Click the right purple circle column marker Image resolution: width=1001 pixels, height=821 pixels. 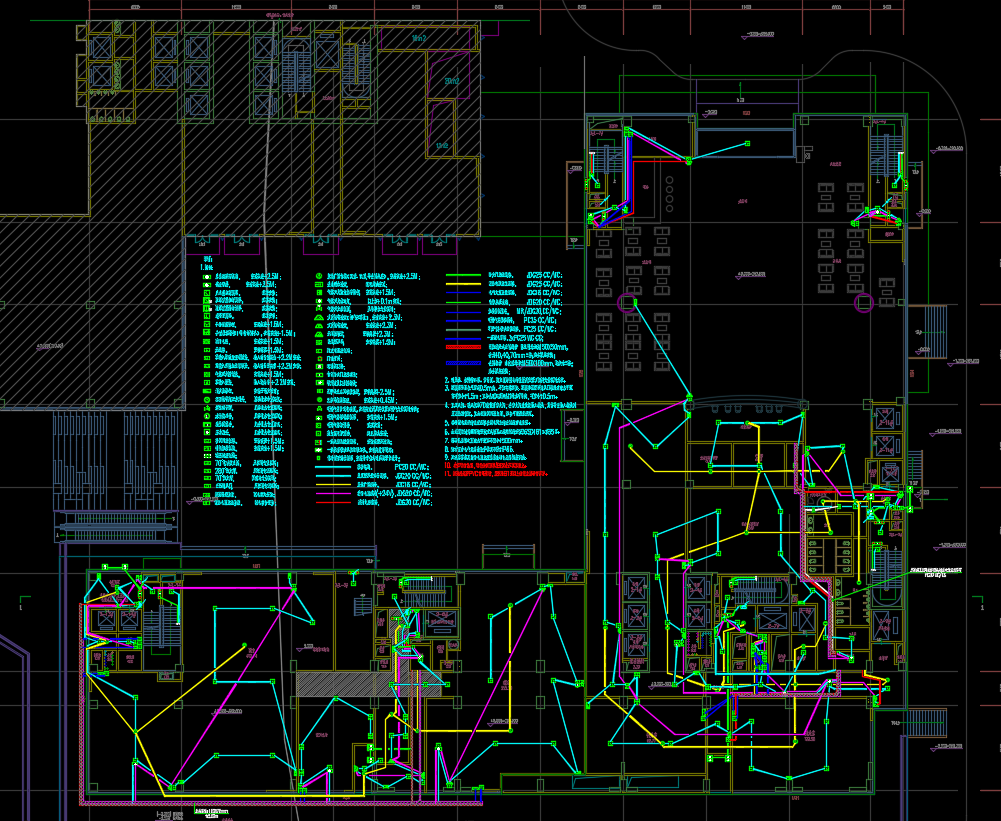pos(863,301)
